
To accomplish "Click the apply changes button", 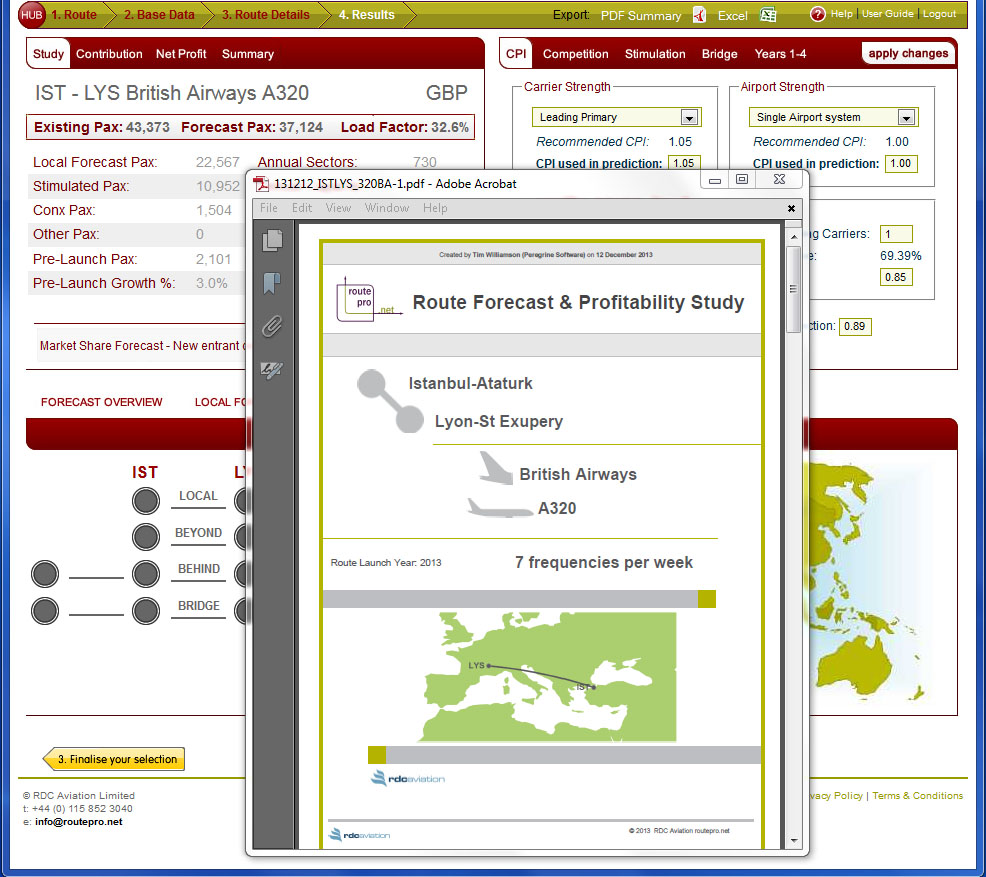I will (908, 53).
